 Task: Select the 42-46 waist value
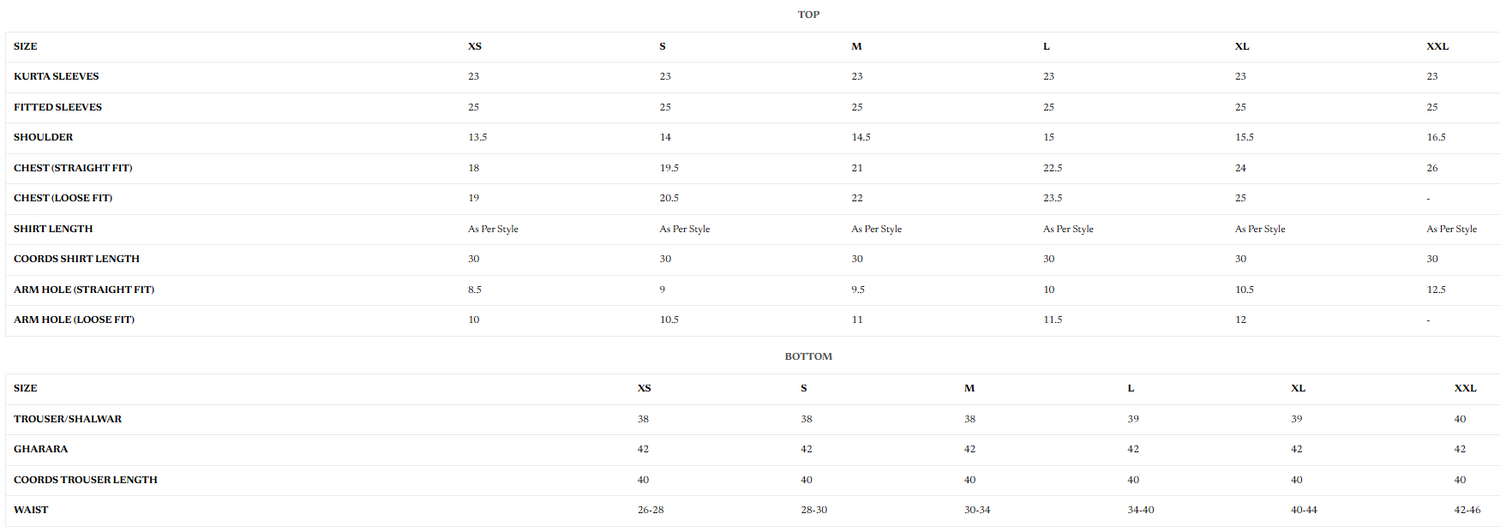[x=1467, y=510]
